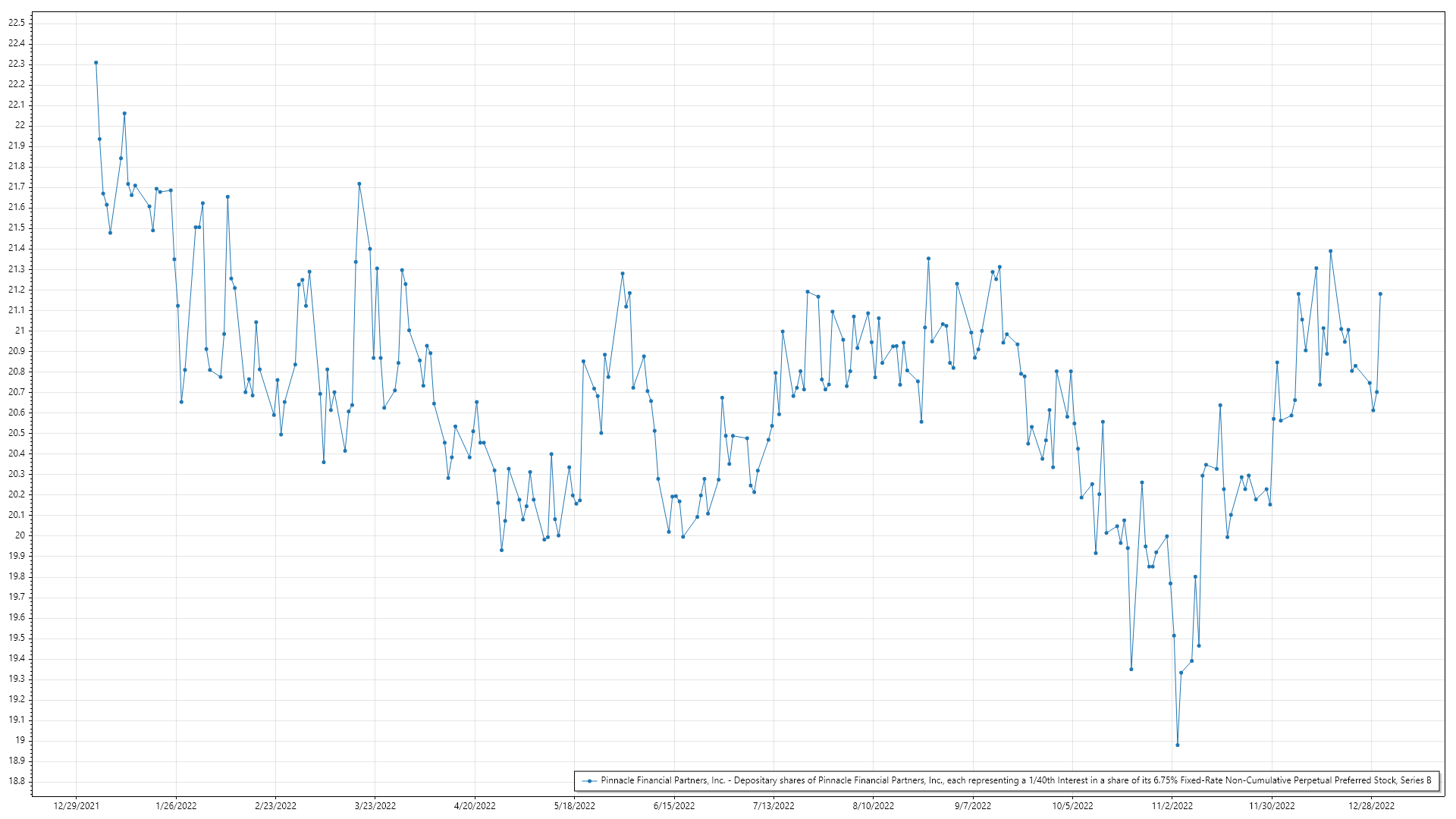Click the 7/13/2022 x-axis date label

click(x=773, y=806)
